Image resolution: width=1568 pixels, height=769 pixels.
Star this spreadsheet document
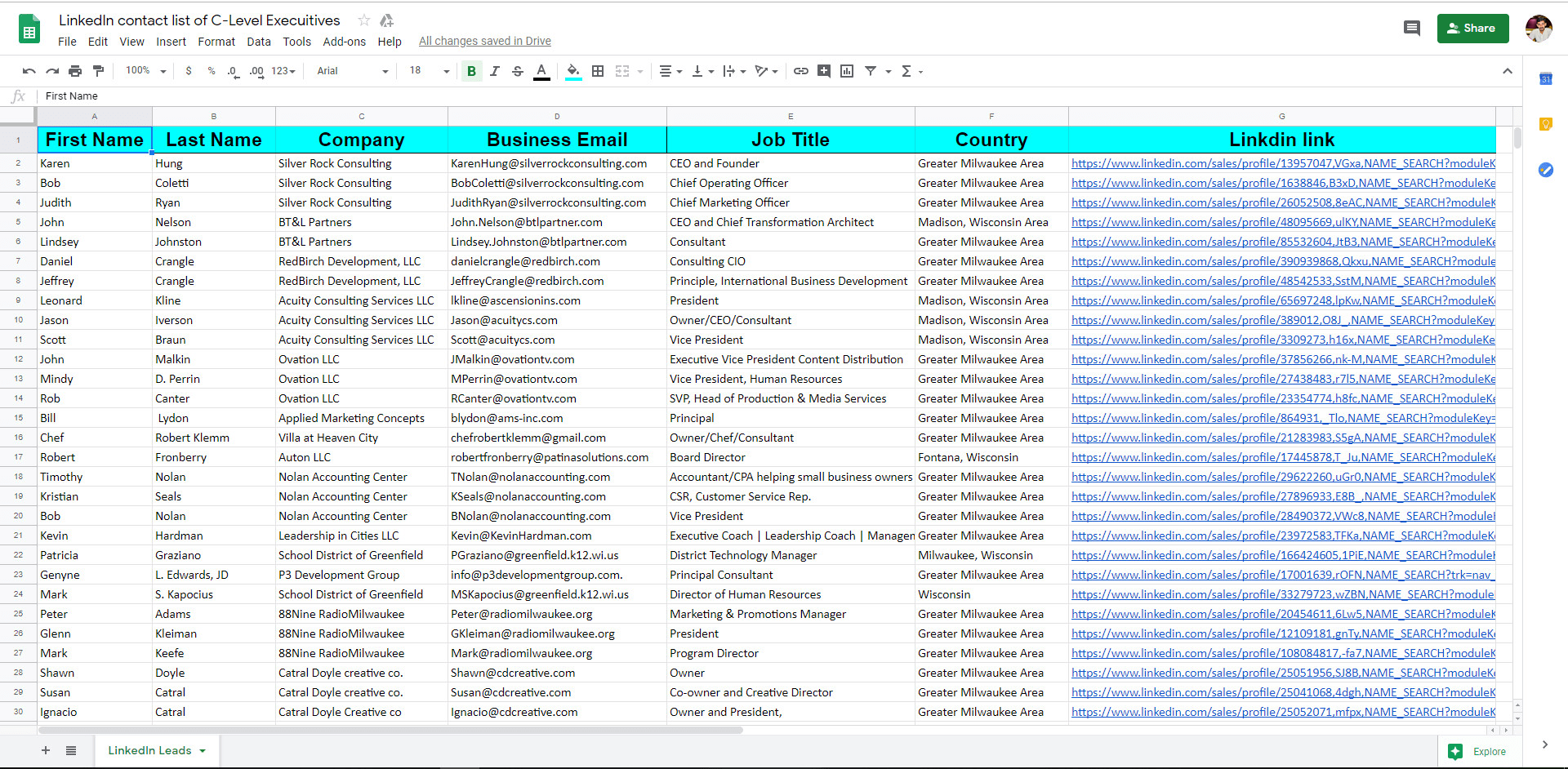point(364,20)
